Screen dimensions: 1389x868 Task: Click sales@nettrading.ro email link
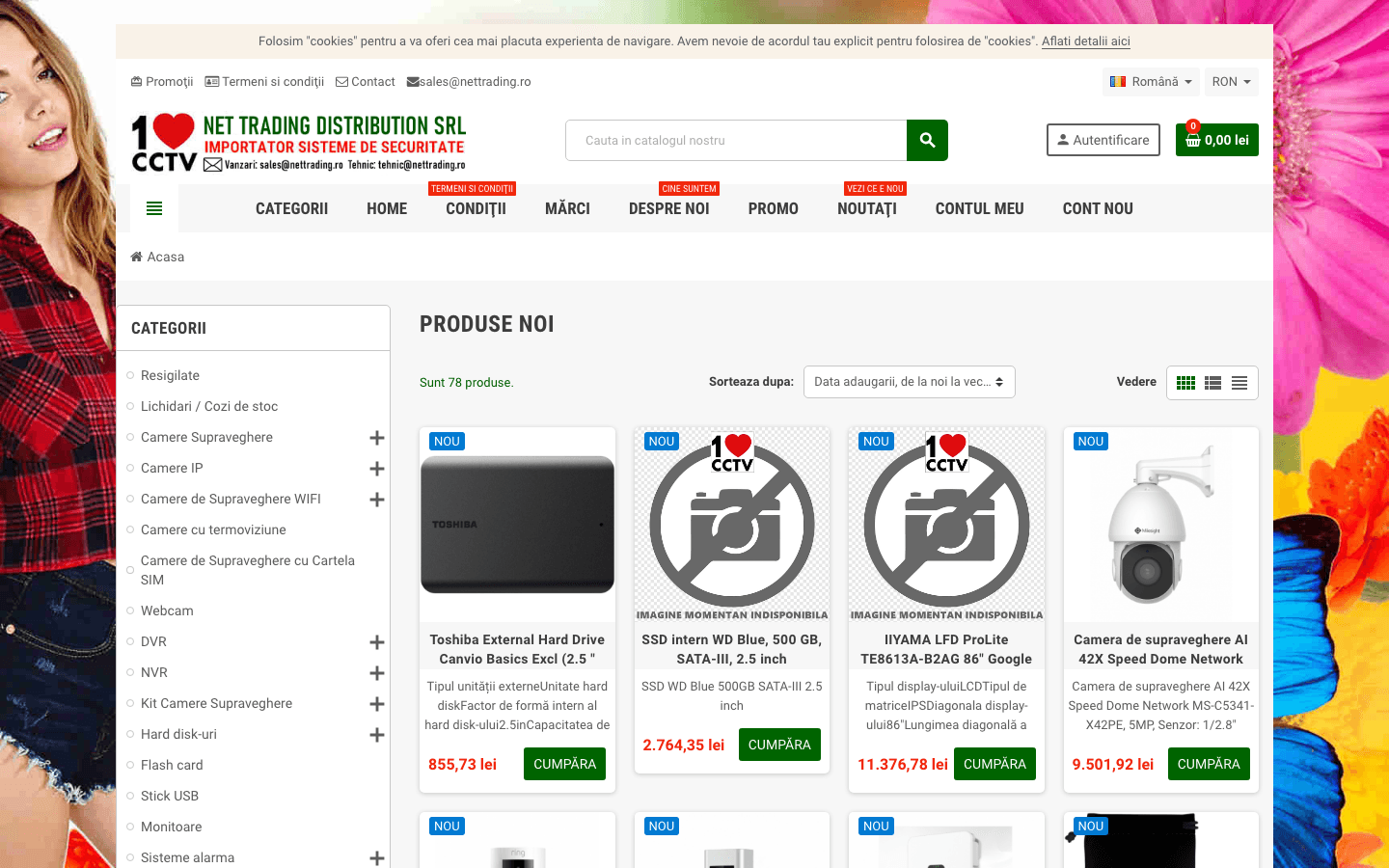point(469,82)
